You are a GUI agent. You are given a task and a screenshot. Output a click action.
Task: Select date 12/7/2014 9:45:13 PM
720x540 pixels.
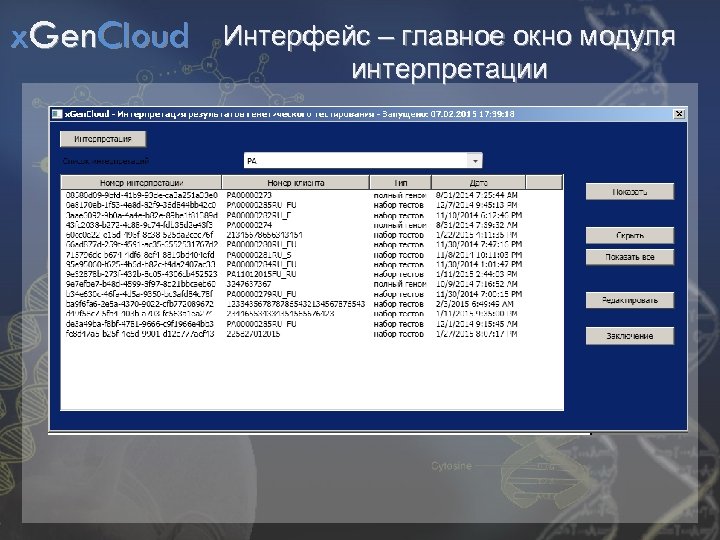pyautogui.click(x=477, y=205)
